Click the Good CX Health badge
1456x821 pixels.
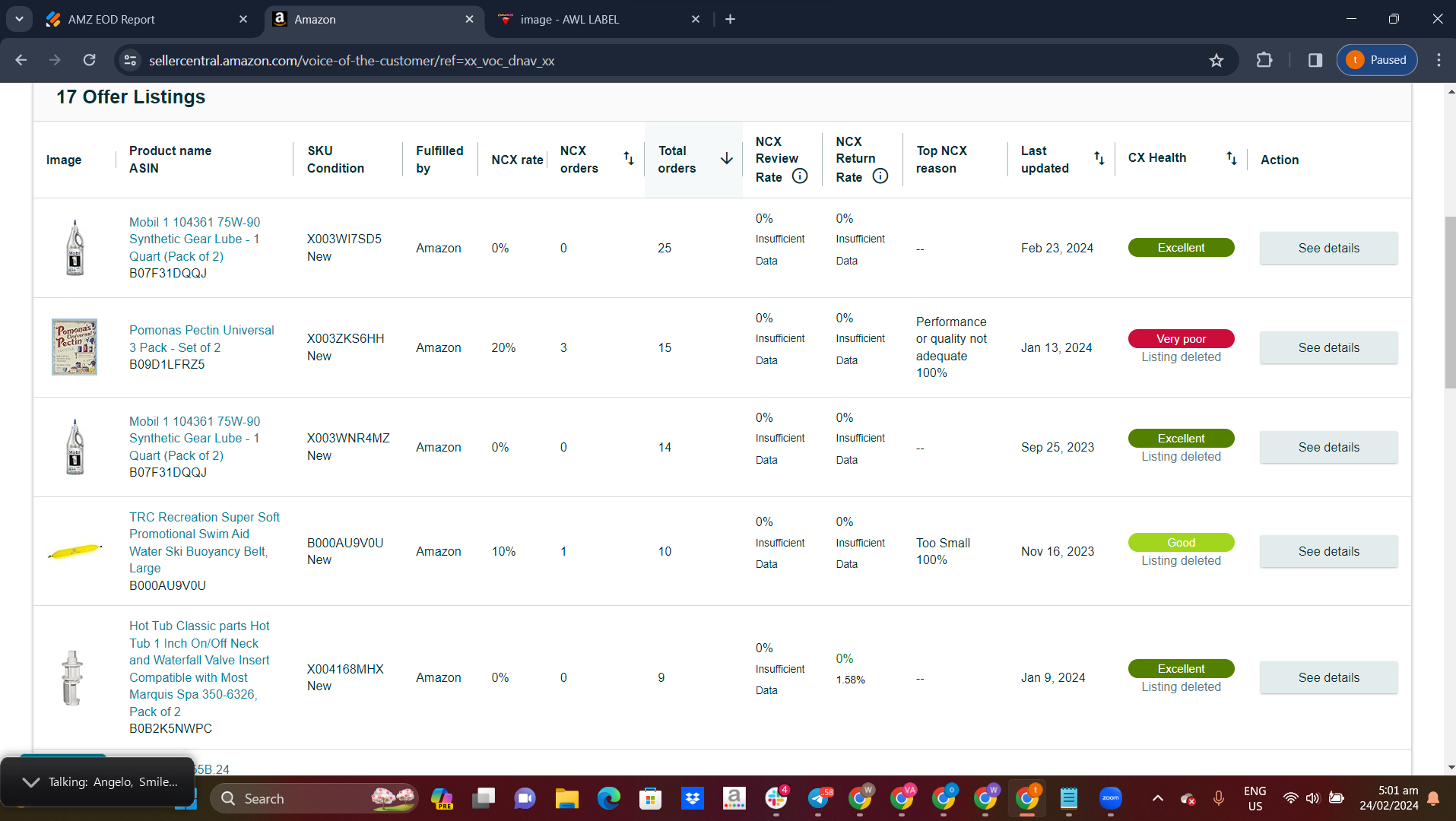click(1181, 543)
